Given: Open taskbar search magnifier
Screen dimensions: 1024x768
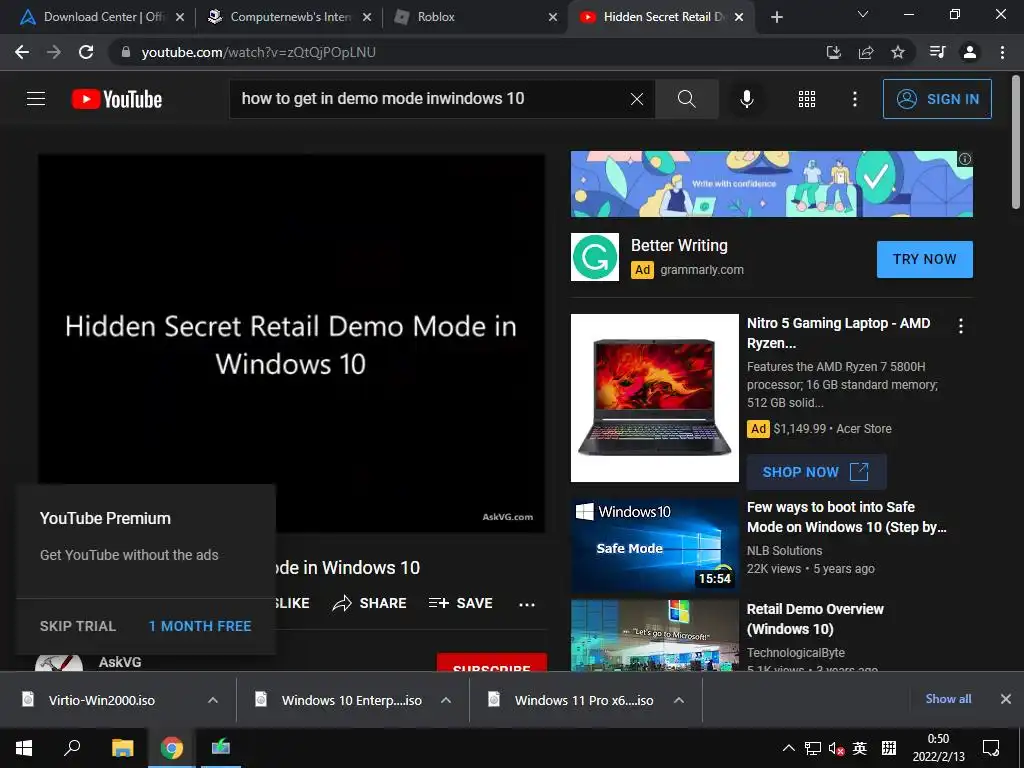Looking at the screenshot, I should click(72, 748).
